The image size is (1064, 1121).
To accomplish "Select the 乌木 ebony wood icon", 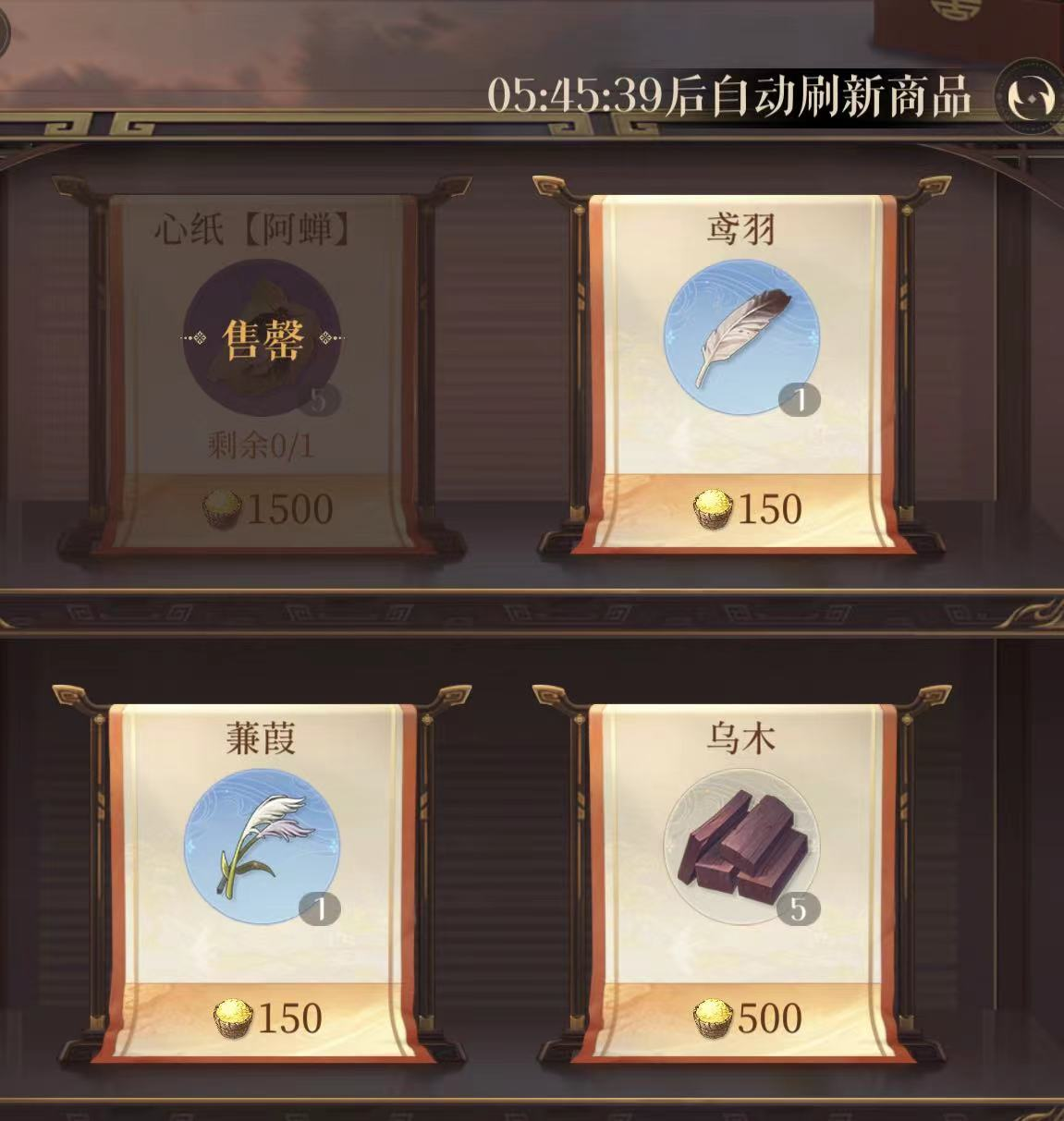I will [x=741, y=847].
